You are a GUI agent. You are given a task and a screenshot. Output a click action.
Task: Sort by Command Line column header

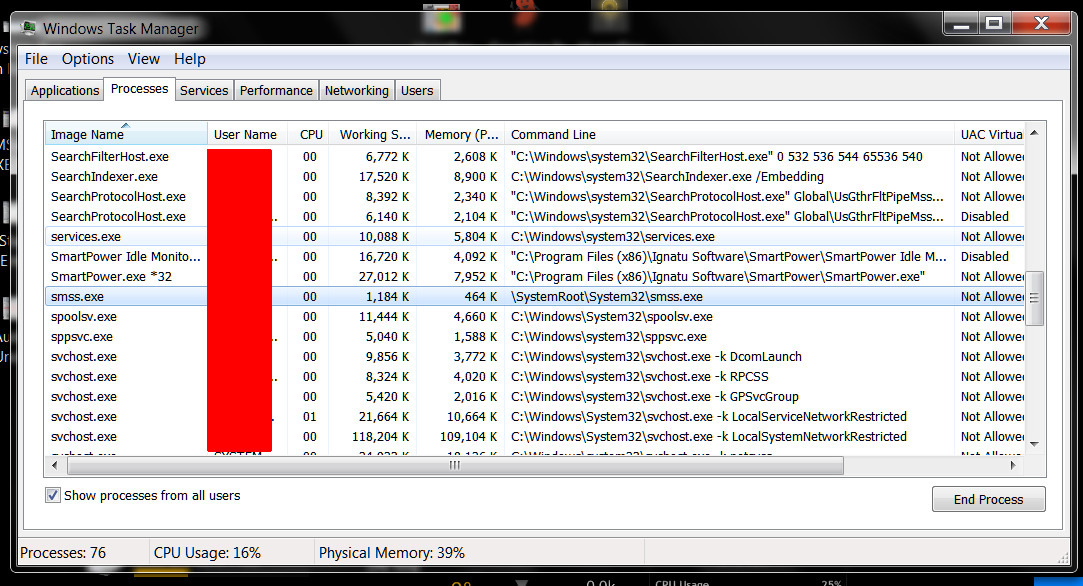coord(729,134)
